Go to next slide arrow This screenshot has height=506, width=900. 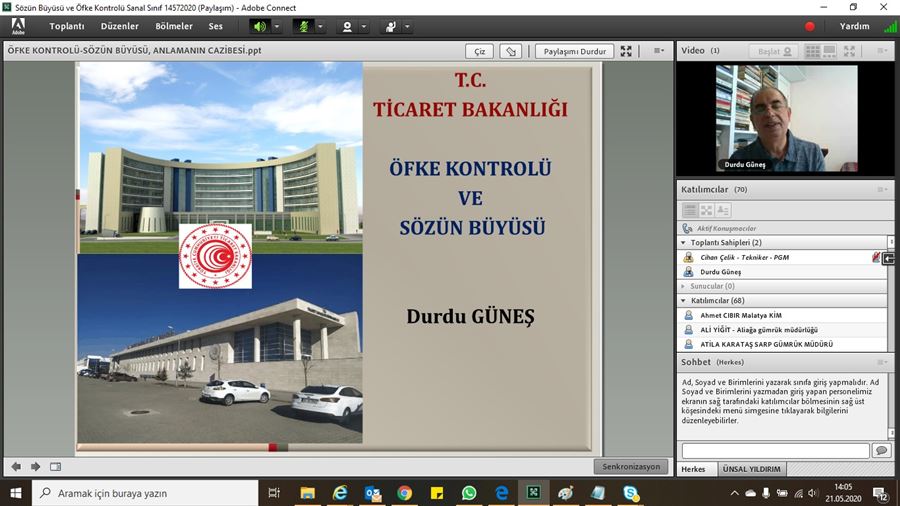point(36,467)
